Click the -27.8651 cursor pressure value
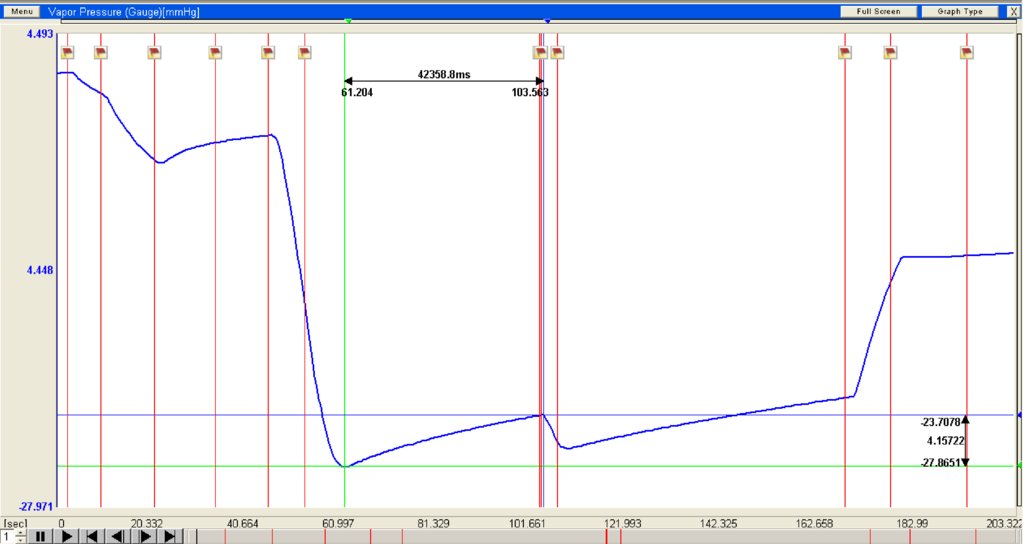This screenshot has height=544, width=1023. click(940, 463)
